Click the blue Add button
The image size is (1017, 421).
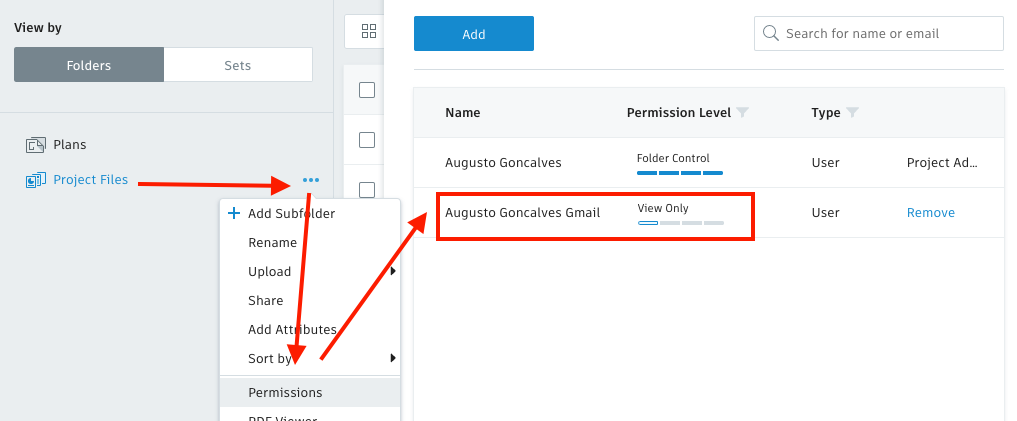click(x=473, y=34)
